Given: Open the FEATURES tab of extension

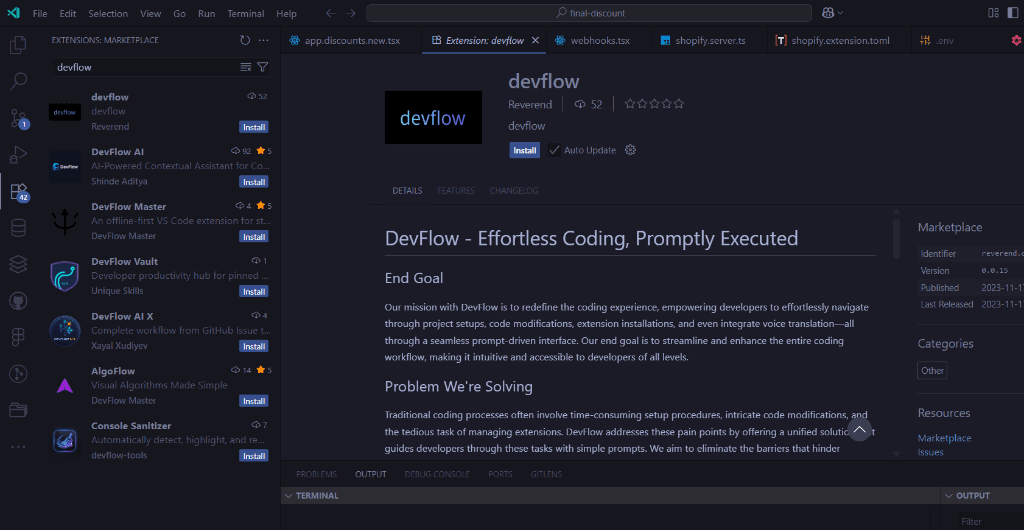Looking at the screenshot, I should [456, 191].
